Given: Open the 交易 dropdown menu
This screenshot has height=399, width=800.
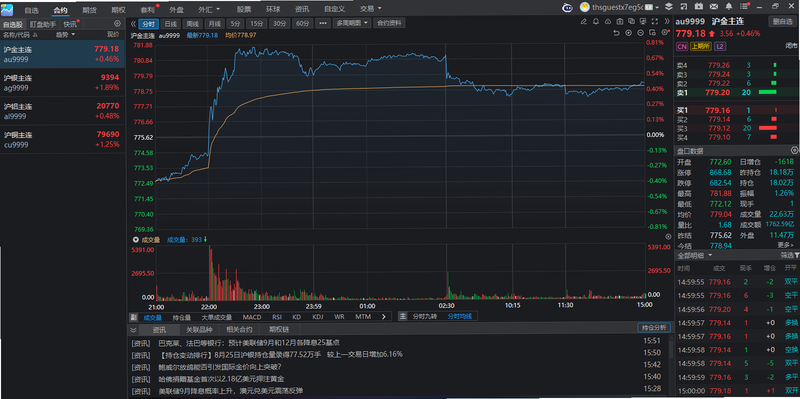Looking at the screenshot, I should 370,9.
